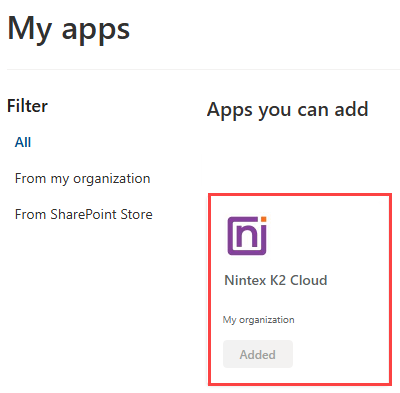Click the My organization label on app card
Screen dimensions: 400x393
[x=258, y=320]
